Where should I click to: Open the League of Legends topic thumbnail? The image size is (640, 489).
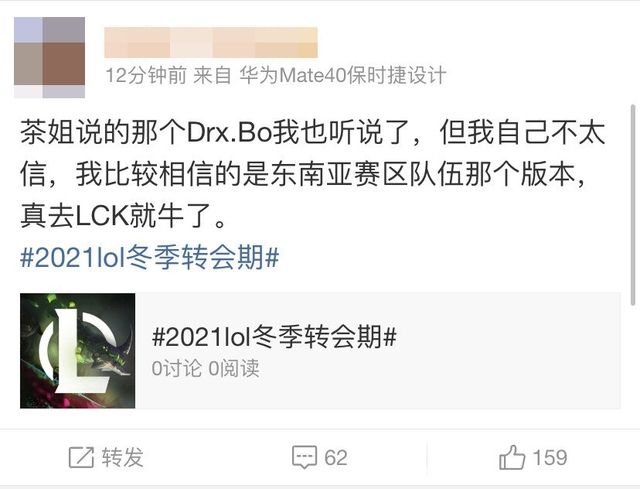click(78, 351)
